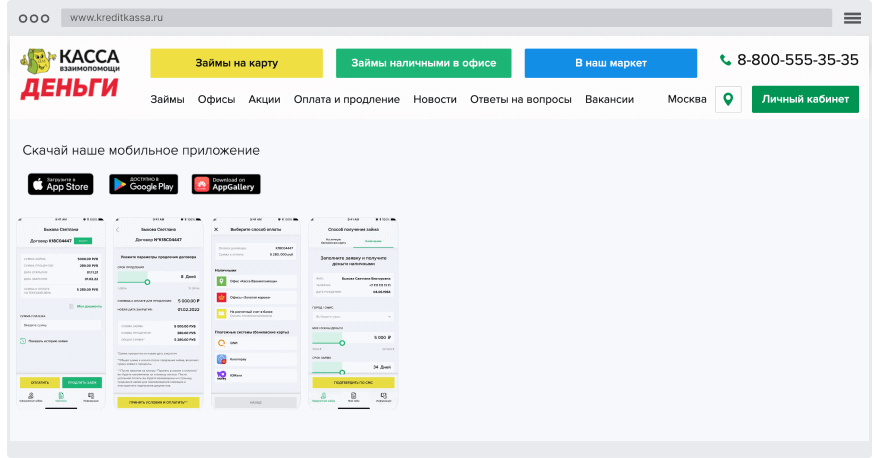Open the Займы navigation item
Viewport: 879px width, 458px height.
tap(167, 99)
